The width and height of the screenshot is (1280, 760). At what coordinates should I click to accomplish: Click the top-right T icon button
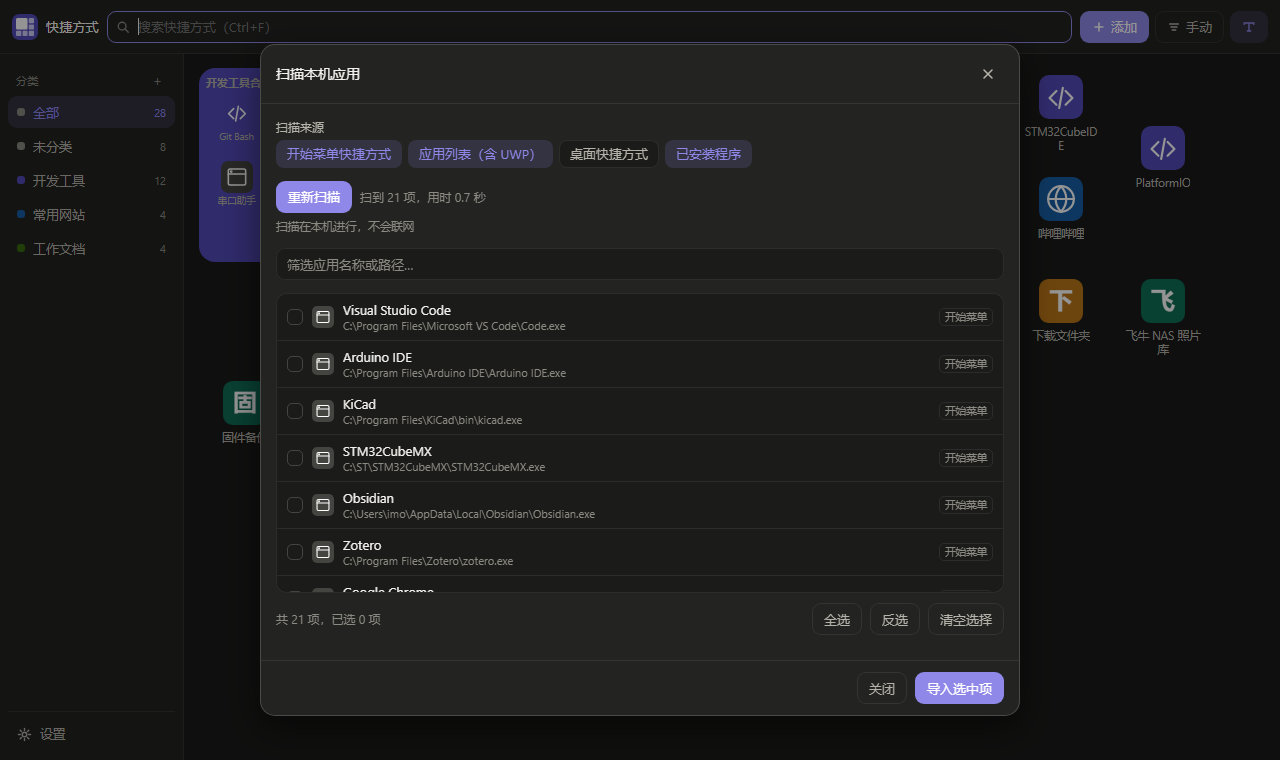(1249, 27)
